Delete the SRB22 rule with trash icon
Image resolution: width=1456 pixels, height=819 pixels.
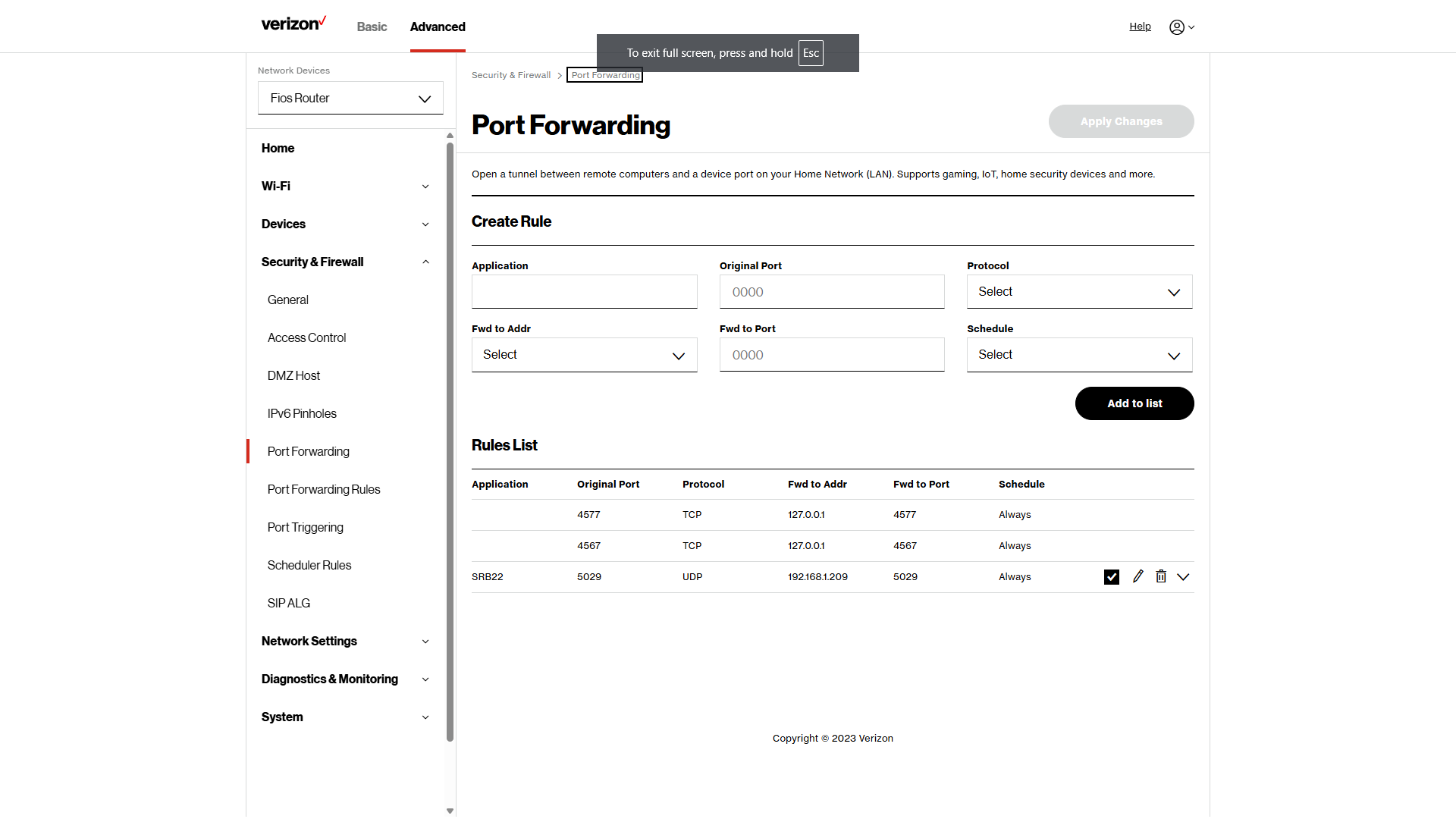click(x=1161, y=576)
